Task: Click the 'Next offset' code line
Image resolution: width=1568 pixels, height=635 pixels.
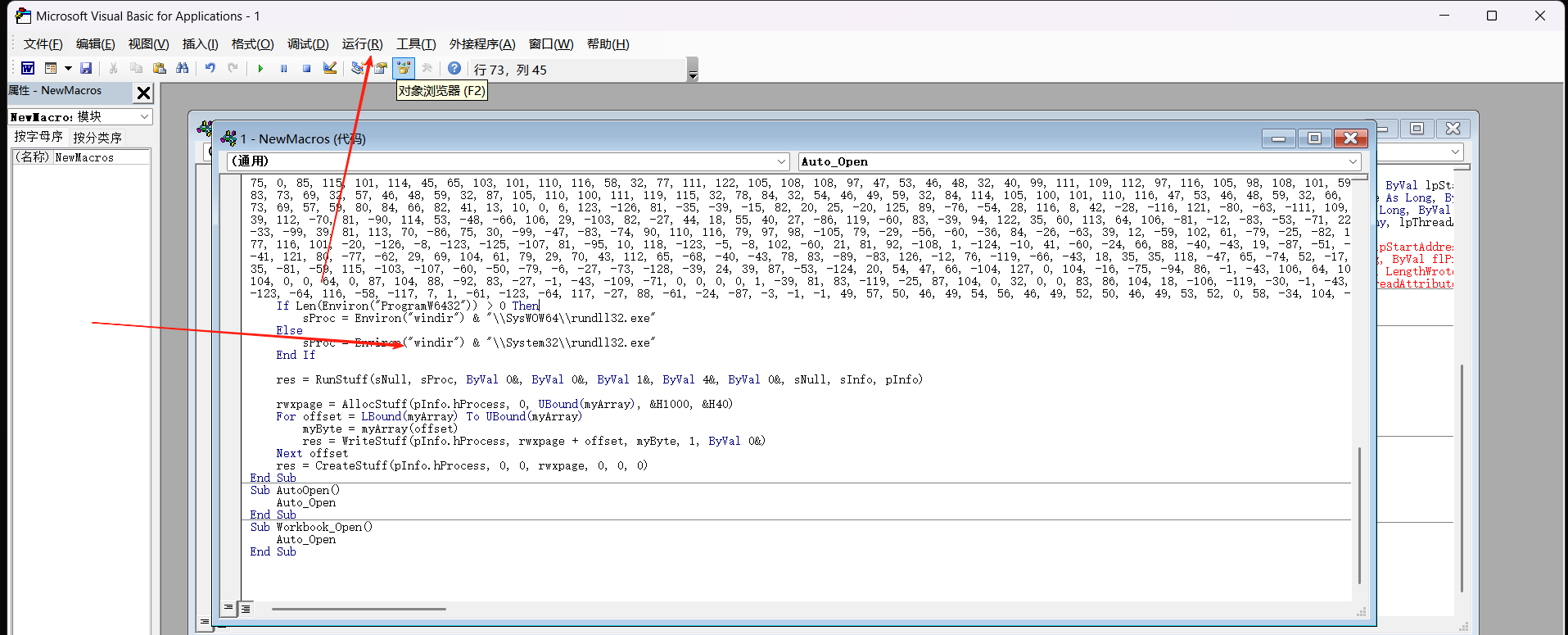Action: point(312,453)
